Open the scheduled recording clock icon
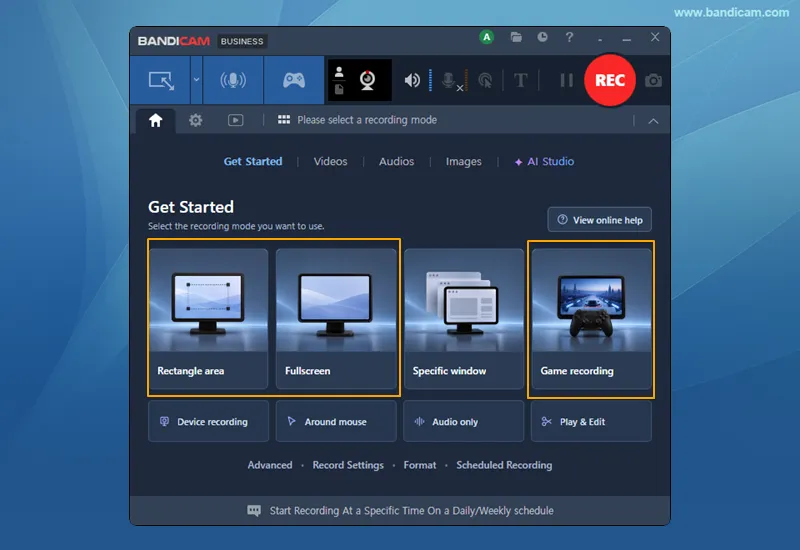This screenshot has height=550, width=800. (542, 37)
